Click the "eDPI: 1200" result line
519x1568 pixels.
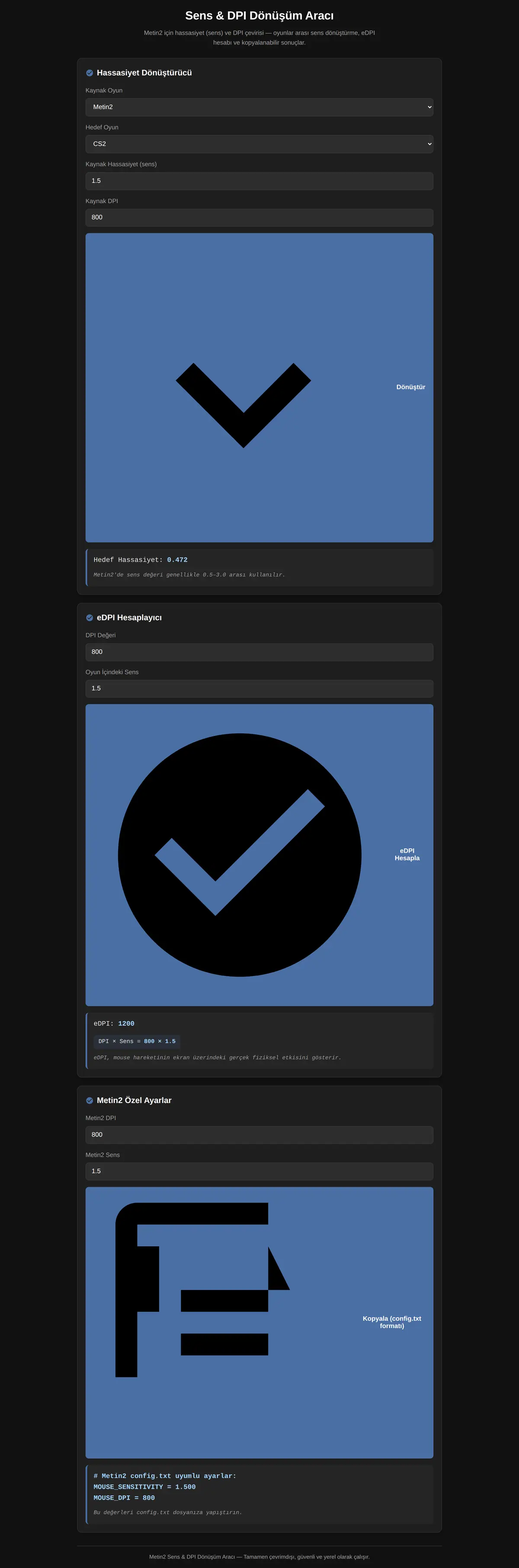(114, 1024)
